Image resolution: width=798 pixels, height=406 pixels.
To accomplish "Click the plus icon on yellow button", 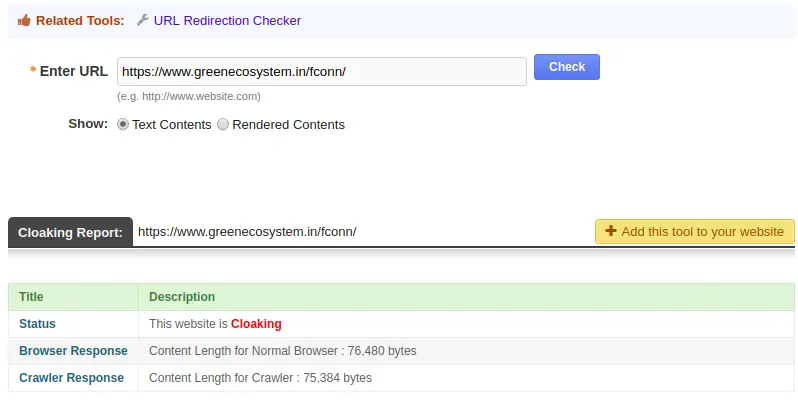I will (x=611, y=231).
